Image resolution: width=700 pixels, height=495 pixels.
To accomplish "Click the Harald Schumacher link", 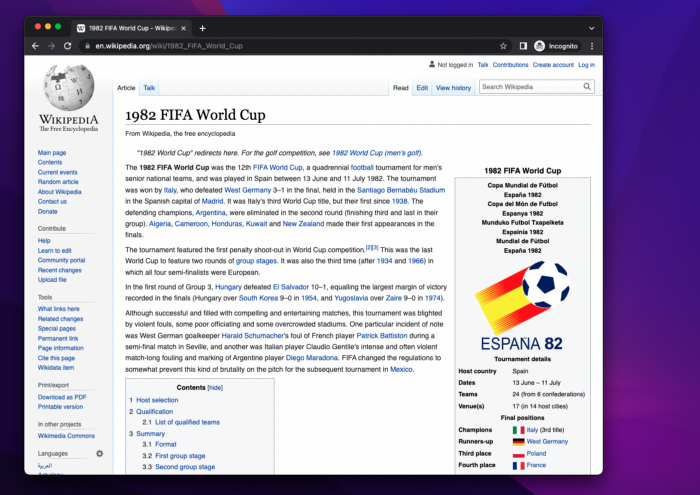I will point(252,336).
